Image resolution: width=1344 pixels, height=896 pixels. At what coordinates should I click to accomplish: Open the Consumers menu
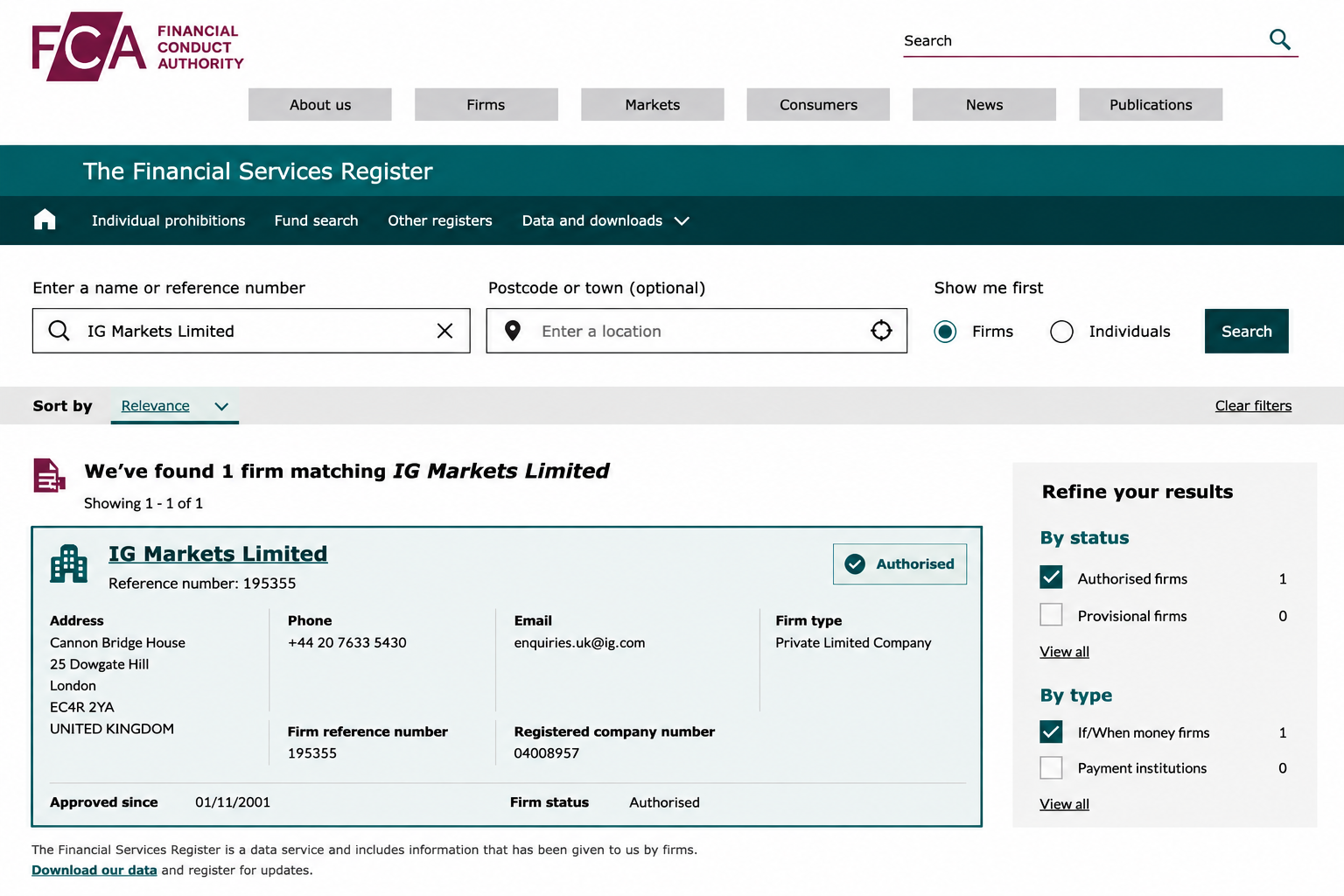coord(818,104)
